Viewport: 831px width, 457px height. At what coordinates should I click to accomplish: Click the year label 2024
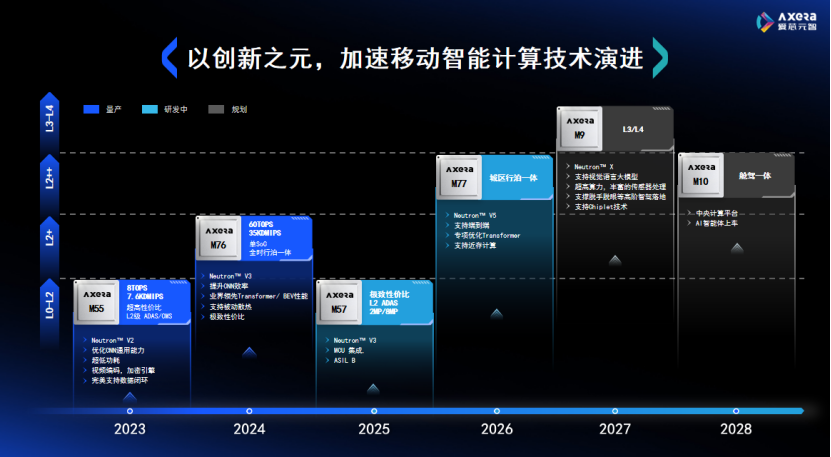point(249,428)
